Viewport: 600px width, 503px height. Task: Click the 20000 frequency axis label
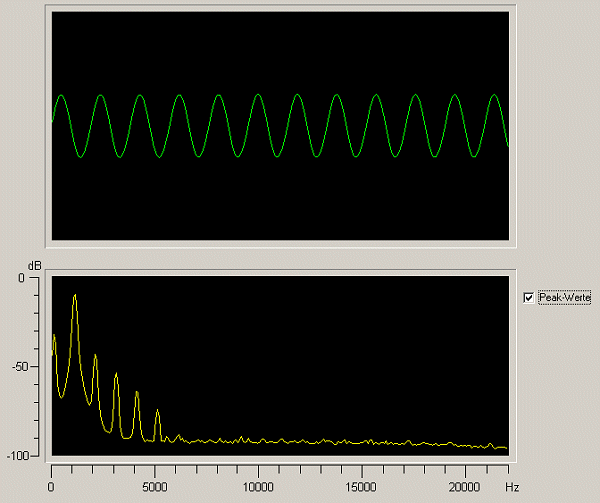[x=464, y=487]
